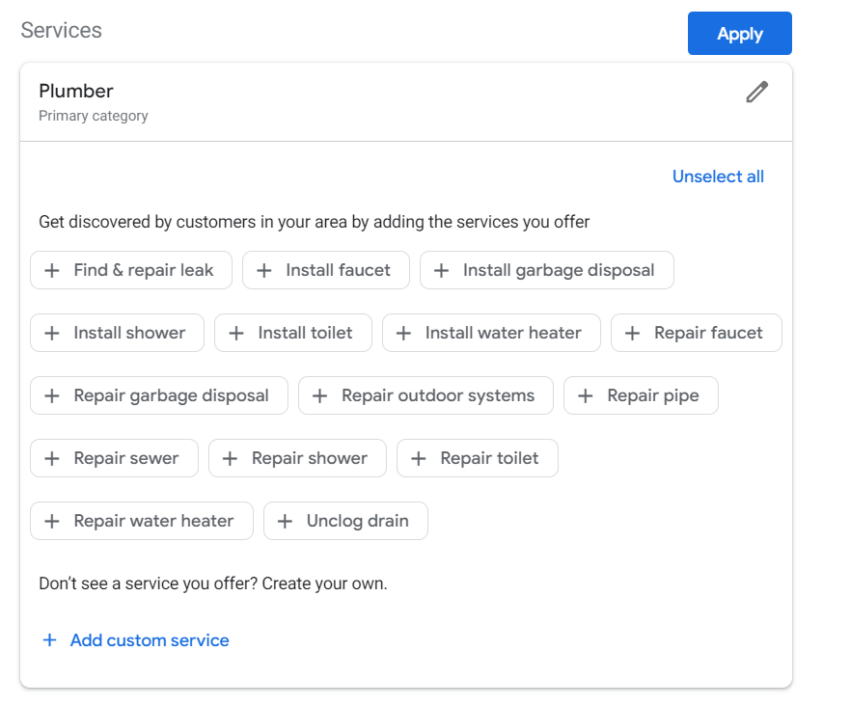Pick the Unclog drain service chip

(x=345, y=521)
